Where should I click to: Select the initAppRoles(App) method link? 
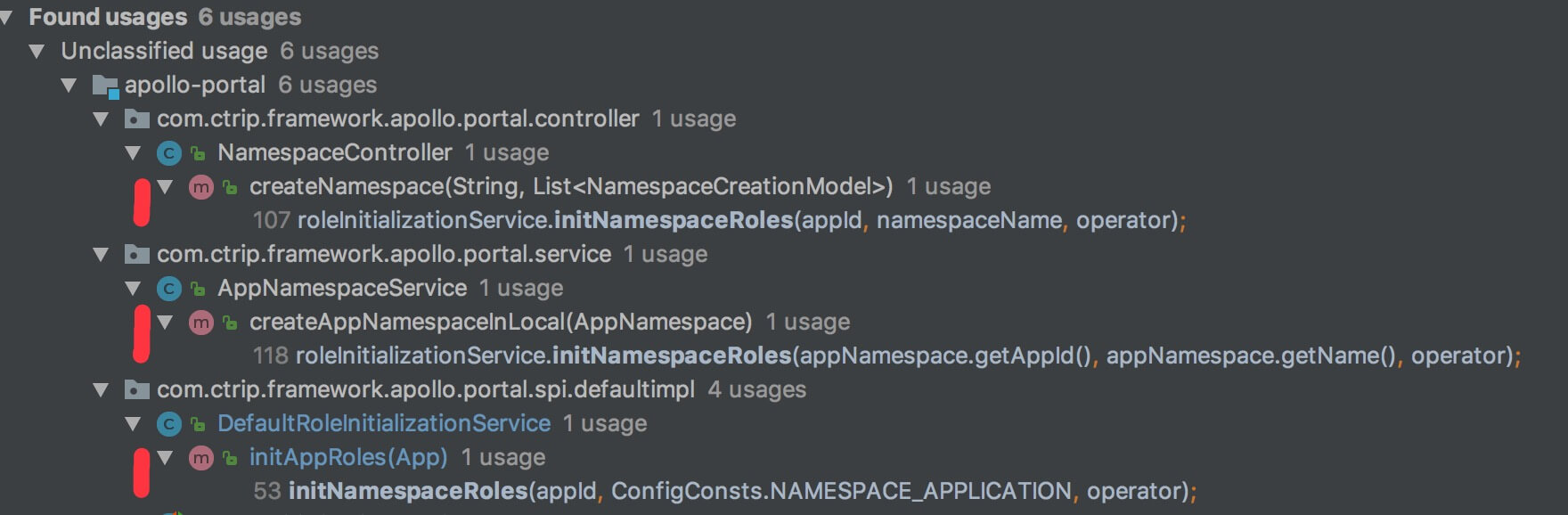348,457
